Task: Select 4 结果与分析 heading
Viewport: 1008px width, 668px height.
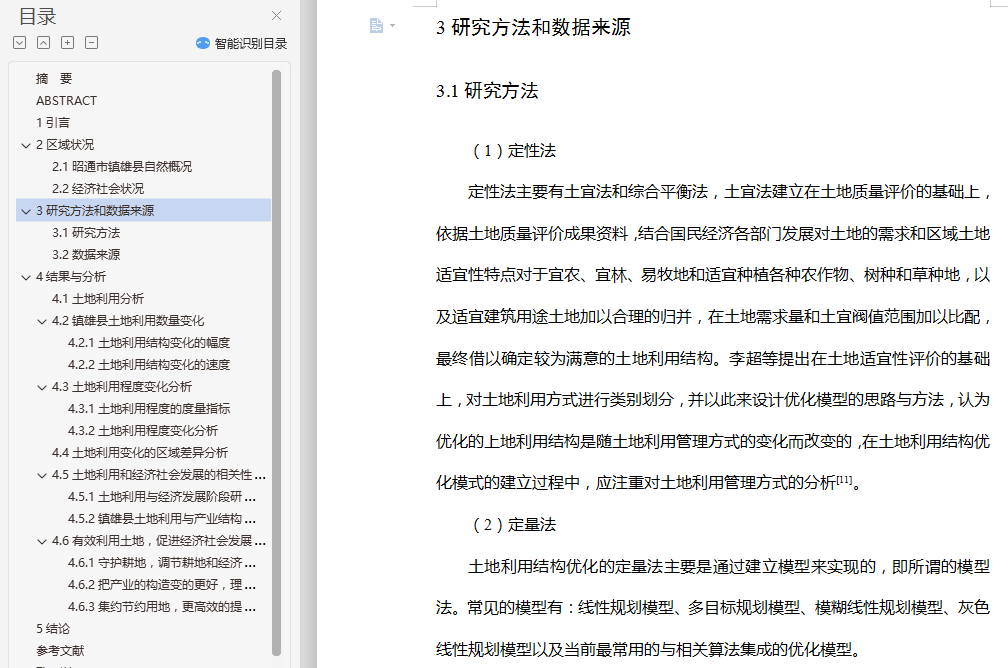Action: point(71,276)
